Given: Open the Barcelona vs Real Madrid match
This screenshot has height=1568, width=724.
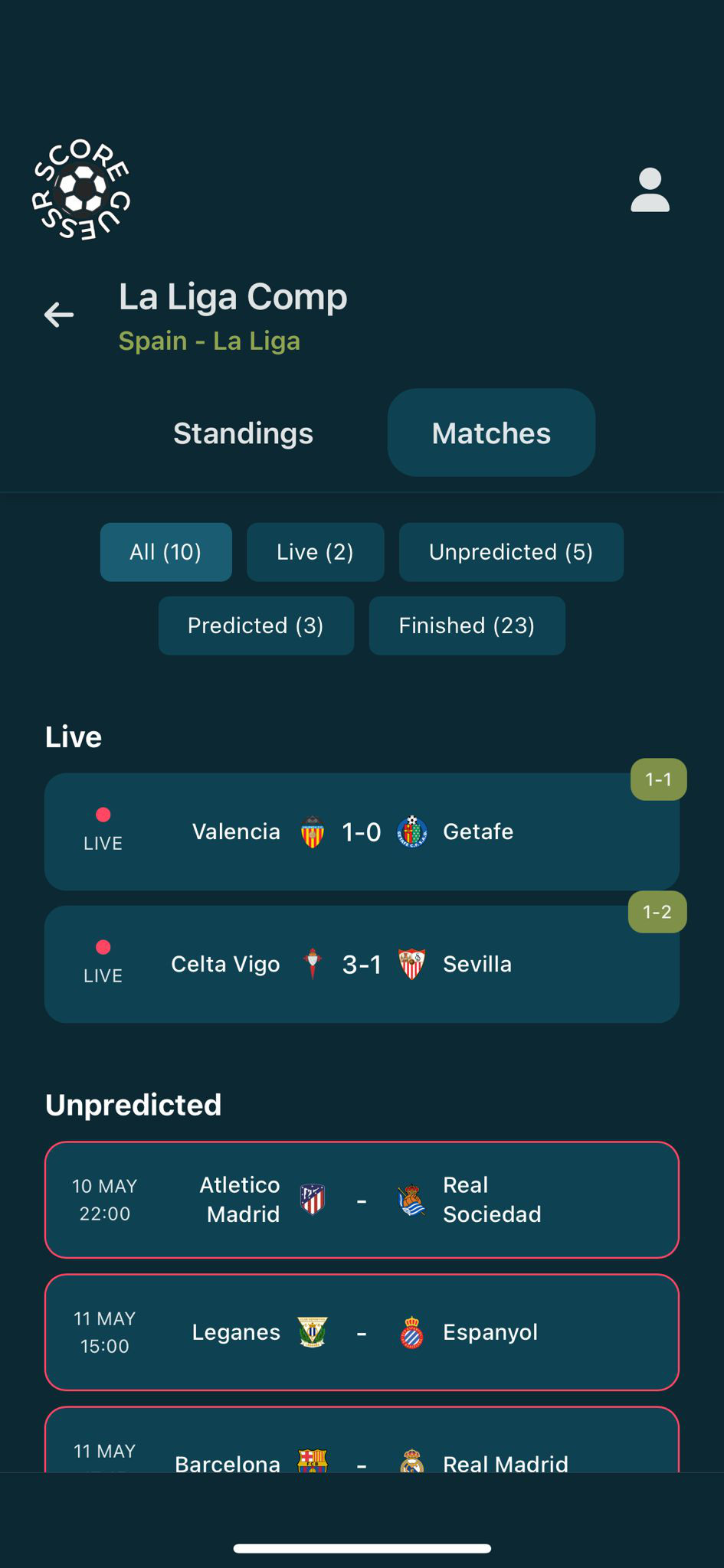Looking at the screenshot, I should tap(362, 1447).
